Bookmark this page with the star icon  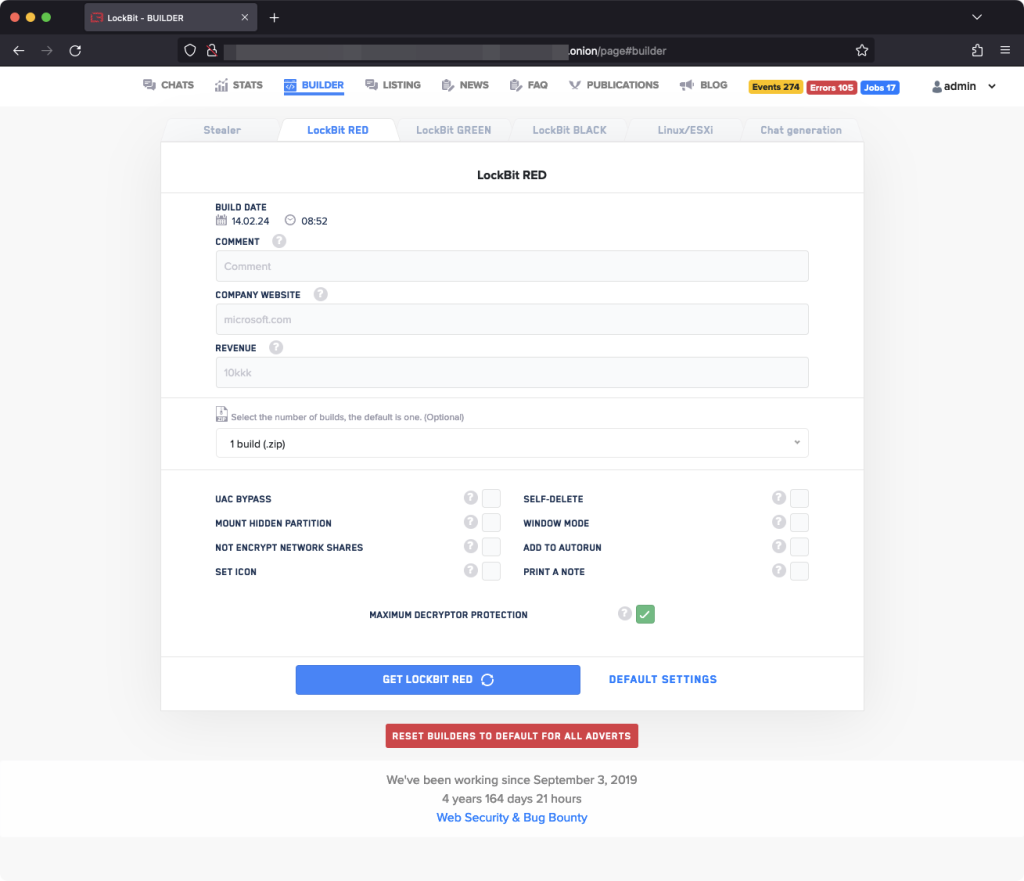click(x=861, y=50)
